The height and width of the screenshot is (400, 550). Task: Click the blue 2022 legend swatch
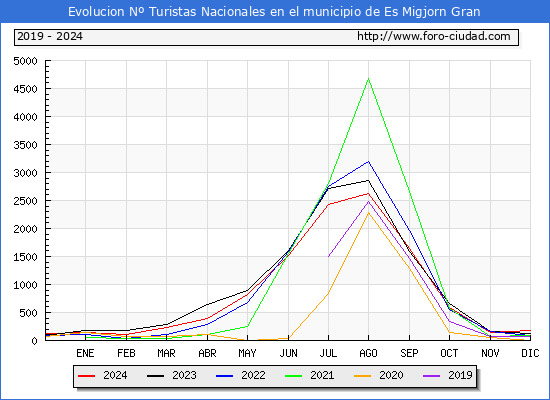tap(224, 376)
